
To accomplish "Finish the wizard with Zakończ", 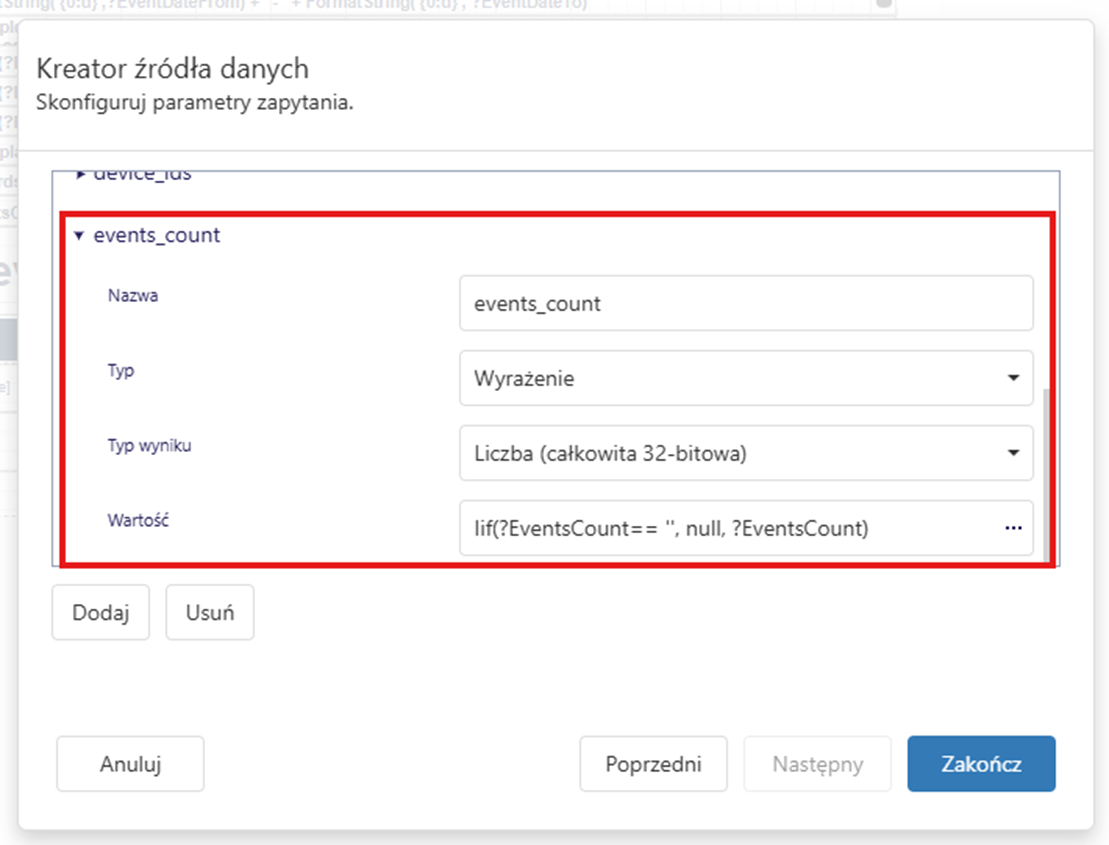I will [x=981, y=764].
